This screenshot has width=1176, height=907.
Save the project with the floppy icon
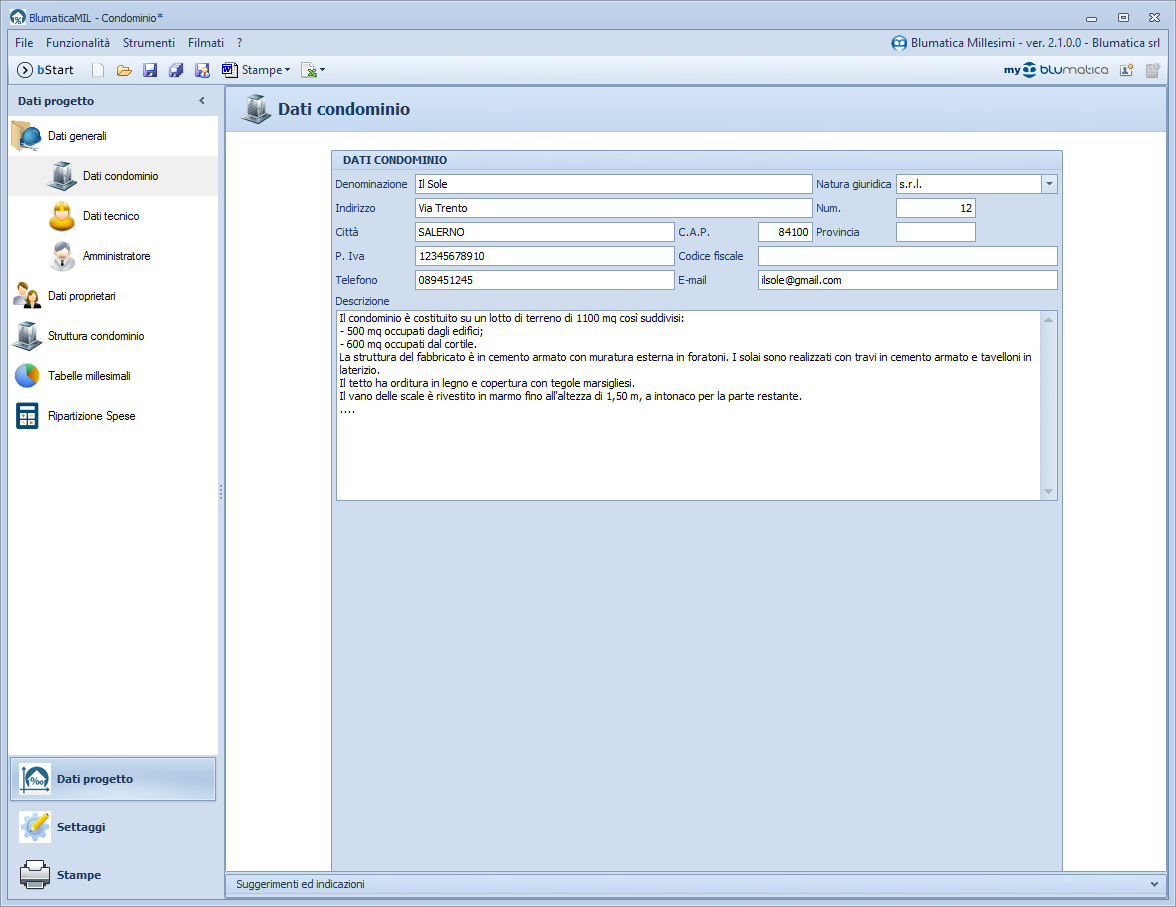[x=150, y=70]
